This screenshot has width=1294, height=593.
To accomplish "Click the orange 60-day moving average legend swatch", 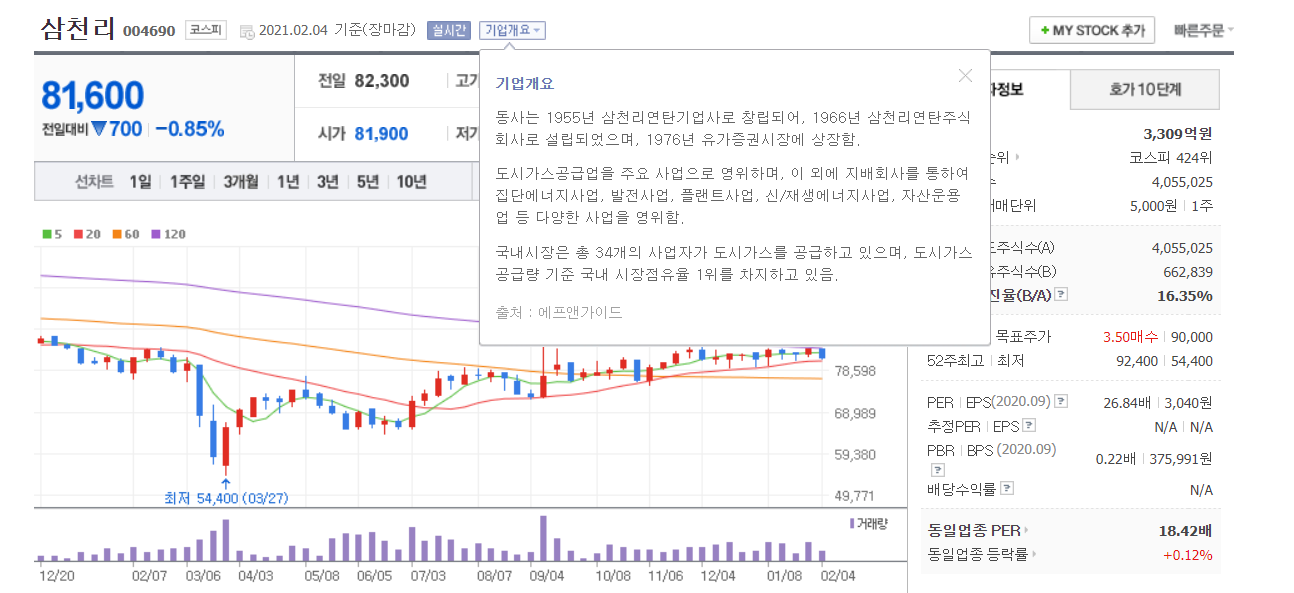I will [x=116, y=234].
